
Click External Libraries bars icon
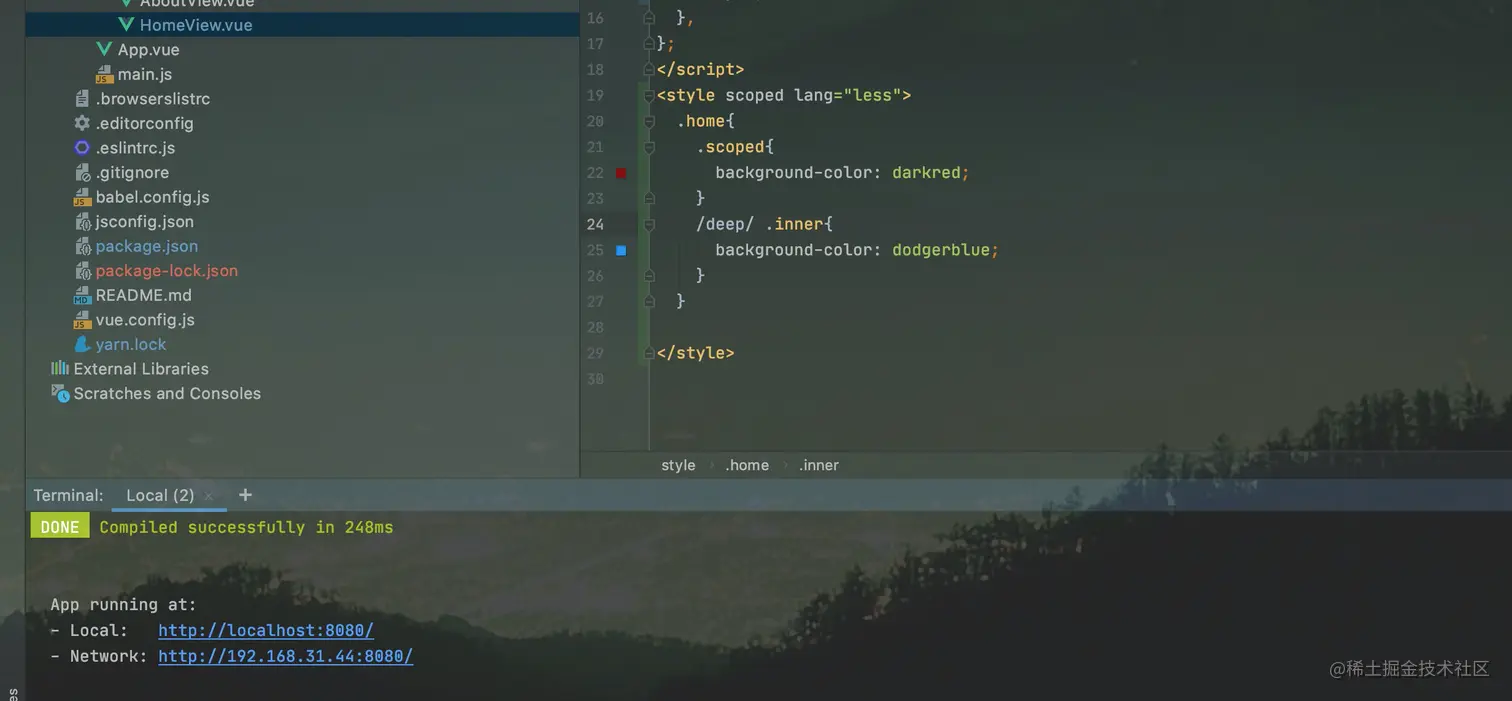pos(60,368)
